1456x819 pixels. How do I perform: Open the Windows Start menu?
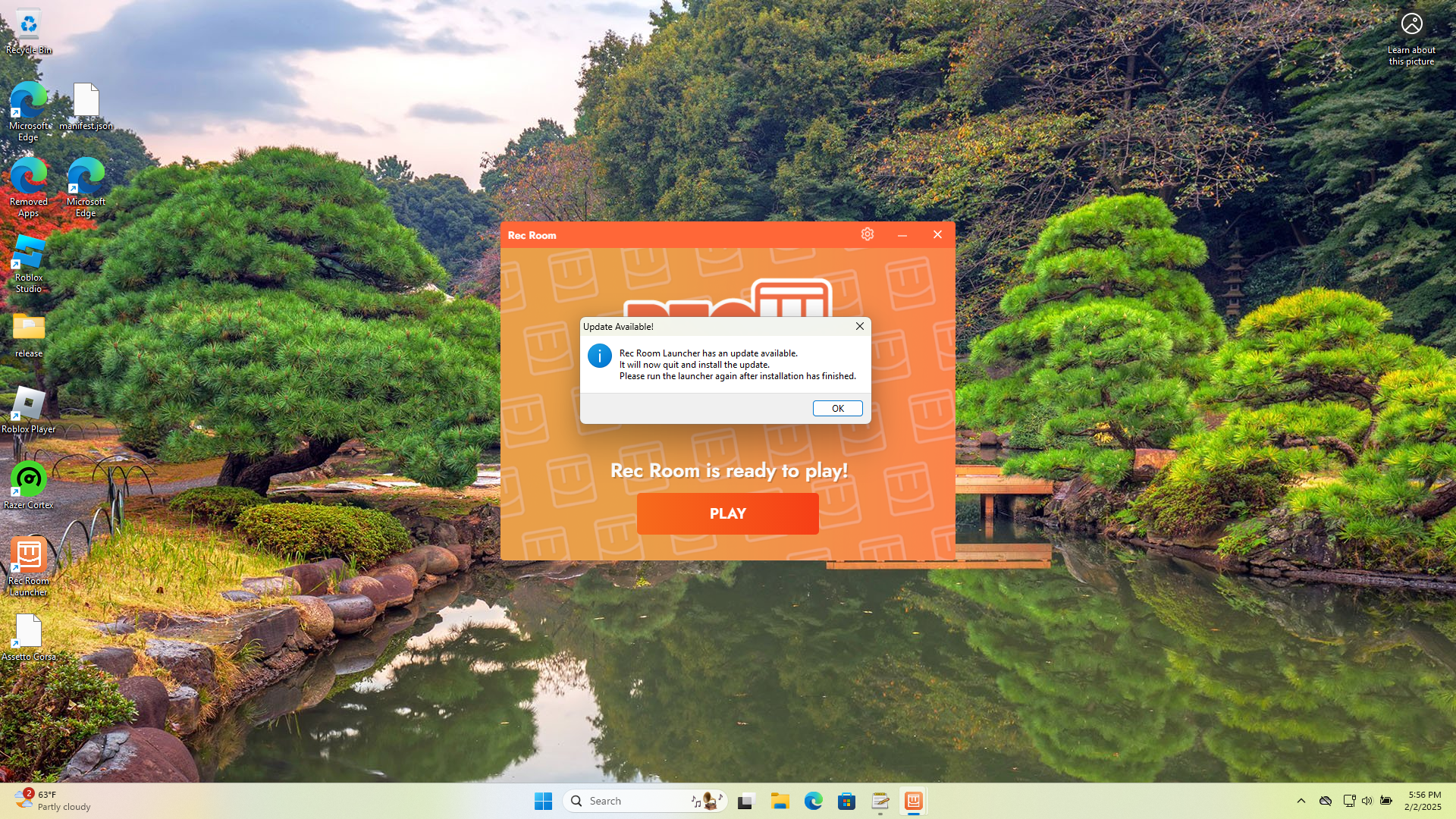(543, 801)
